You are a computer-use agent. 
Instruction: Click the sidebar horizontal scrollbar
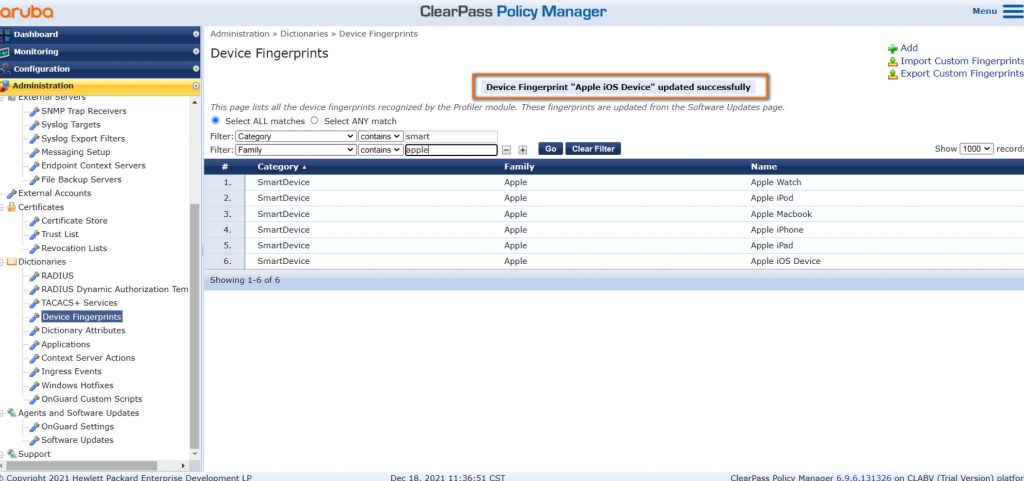click(81, 466)
